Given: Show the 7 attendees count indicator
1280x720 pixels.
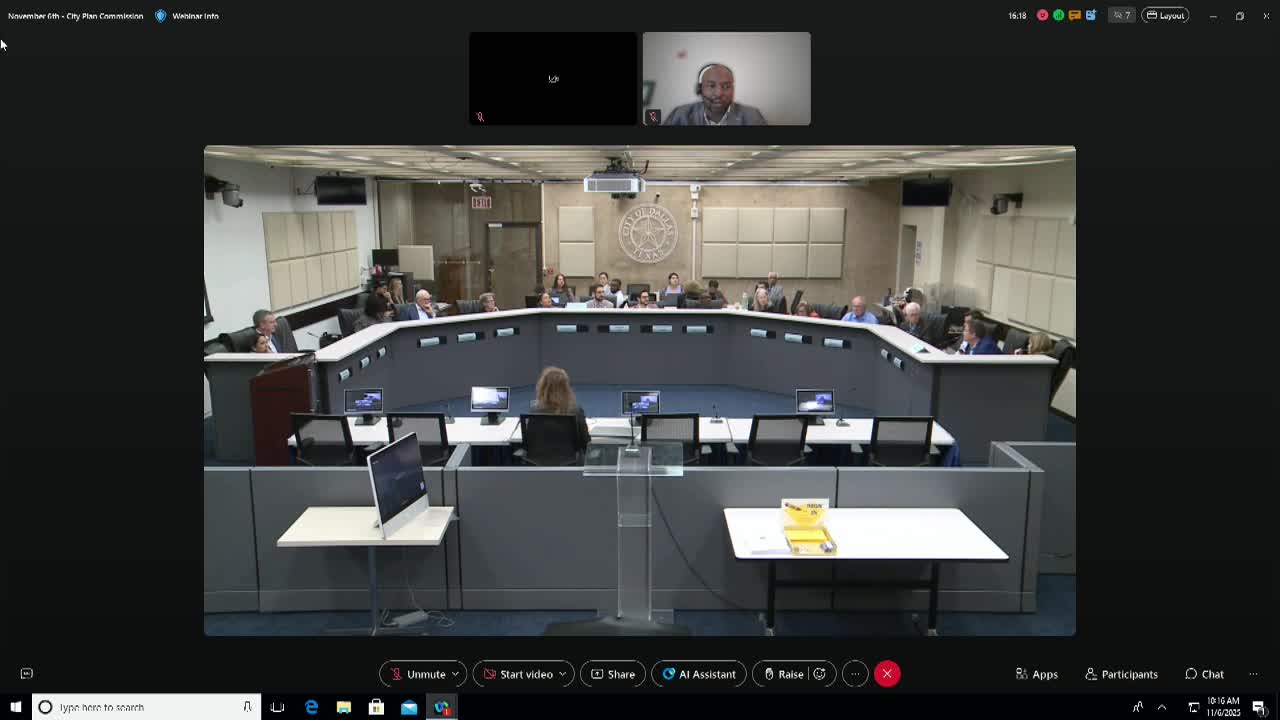Looking at the screenshot, I should tap(1122, 16).
